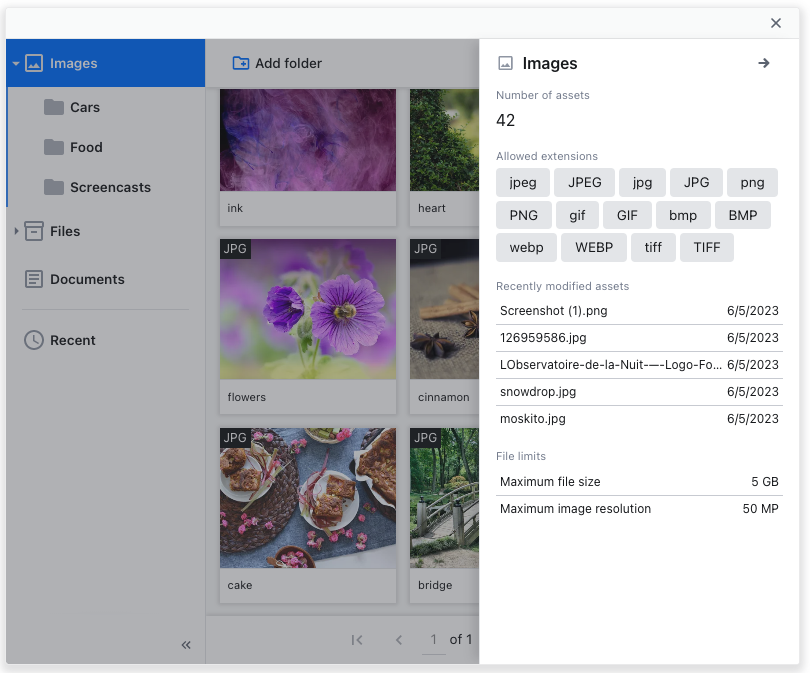Click the arrow icon in Images panel header
The image size is (810, 673).
764,63
